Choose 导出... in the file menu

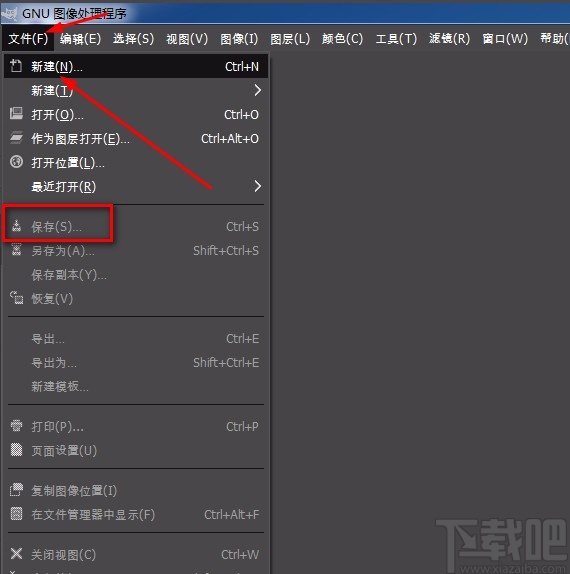click(x=136, y=339)
